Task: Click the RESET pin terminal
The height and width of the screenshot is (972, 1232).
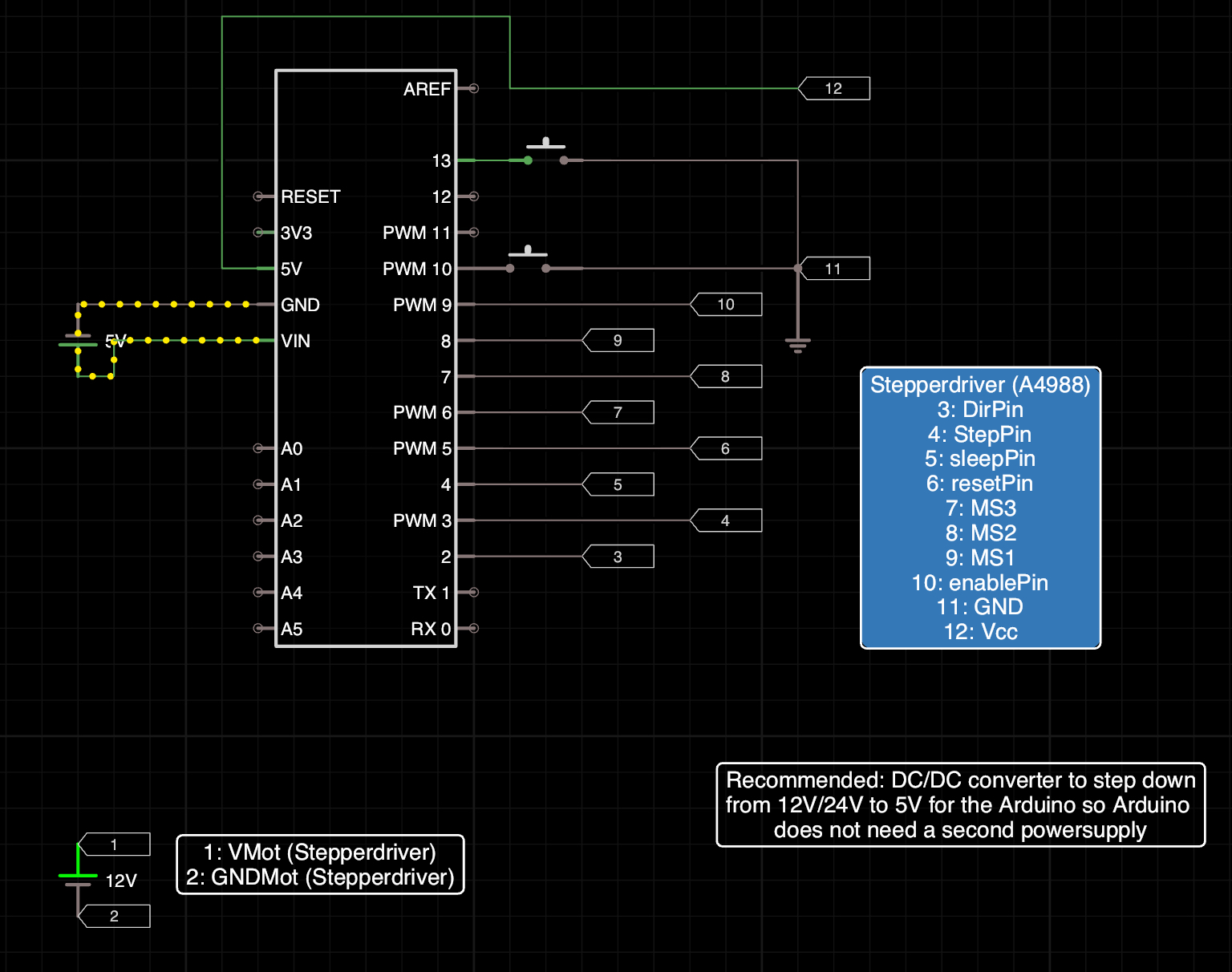Action: tap(258, 196)
